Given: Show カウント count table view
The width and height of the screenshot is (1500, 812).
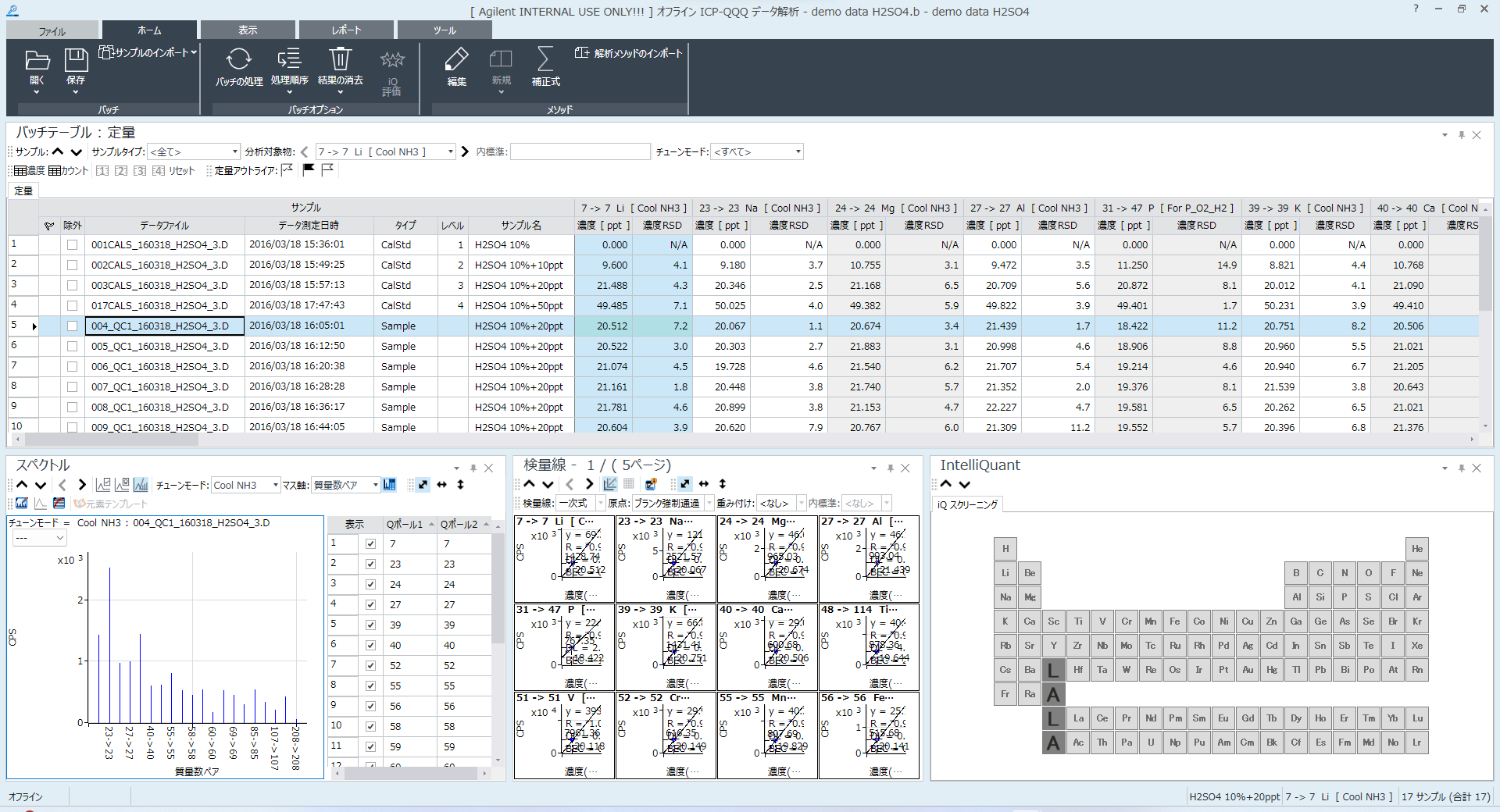Looking at the screenshot, I should (x=68, y=170).
